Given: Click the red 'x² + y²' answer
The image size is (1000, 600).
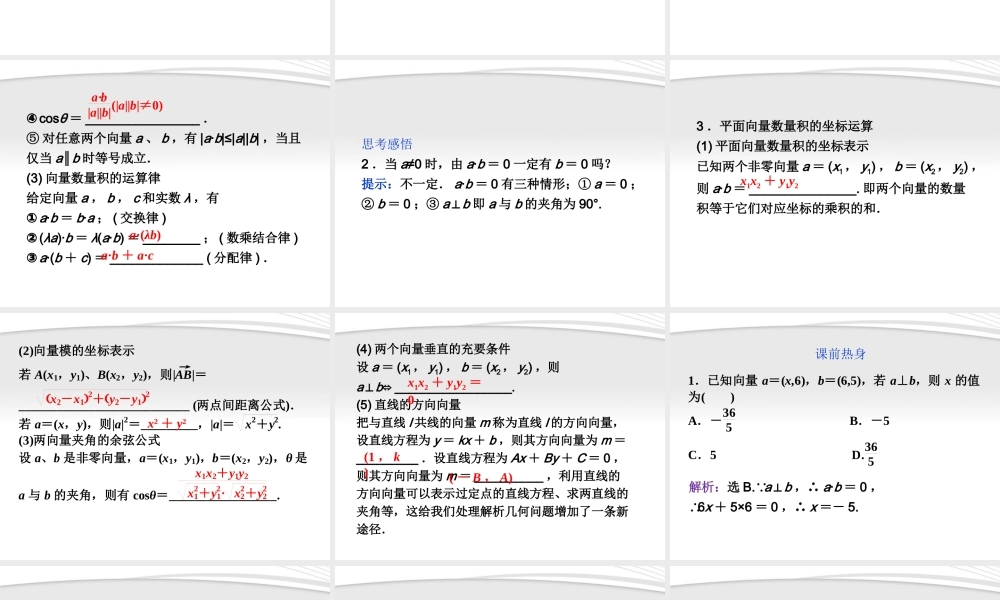Looking at the screenshot, I should point(167,423).
